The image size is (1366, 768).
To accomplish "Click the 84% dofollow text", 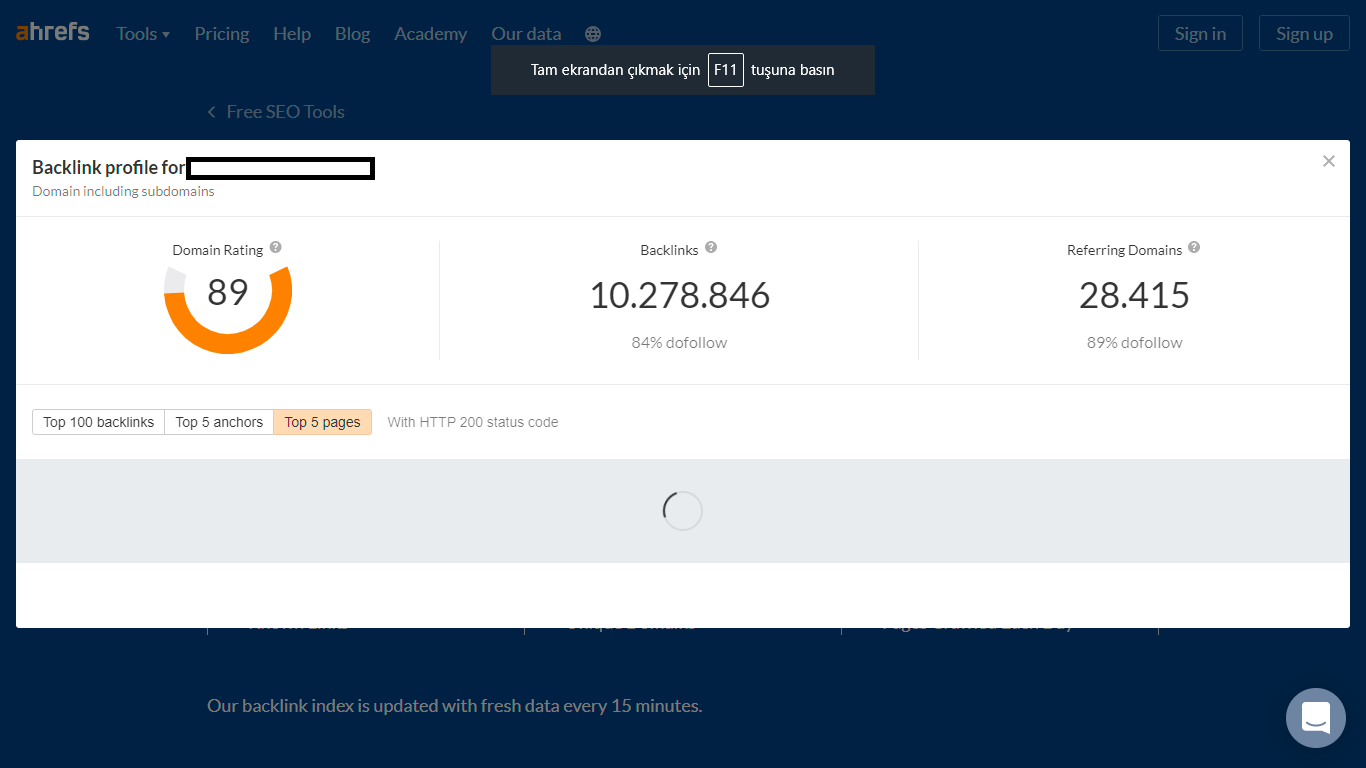I will pos(679,343).
